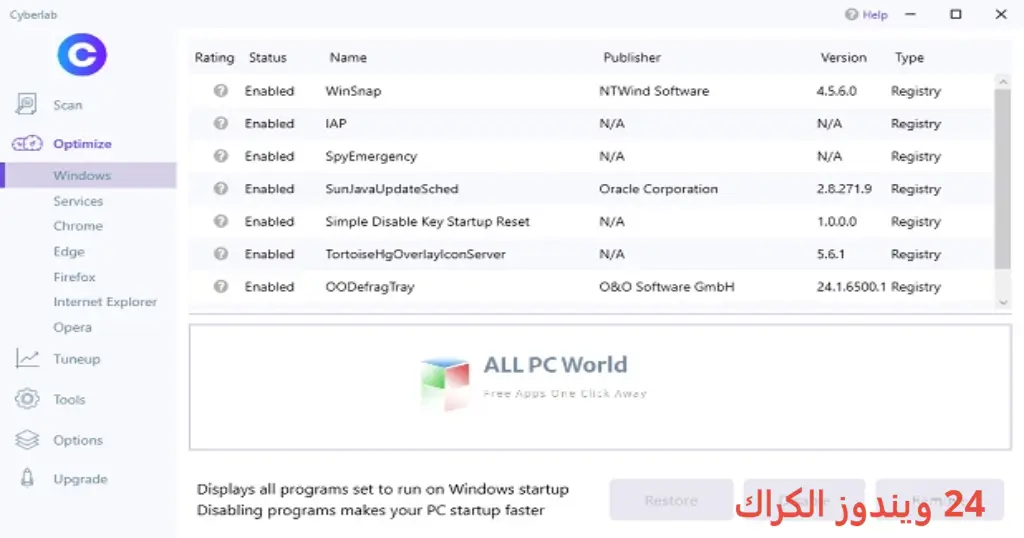Select Firefox under Optimize
Image resolution: width=1024 pixels, height=538 pixels.
coord(74,277)
